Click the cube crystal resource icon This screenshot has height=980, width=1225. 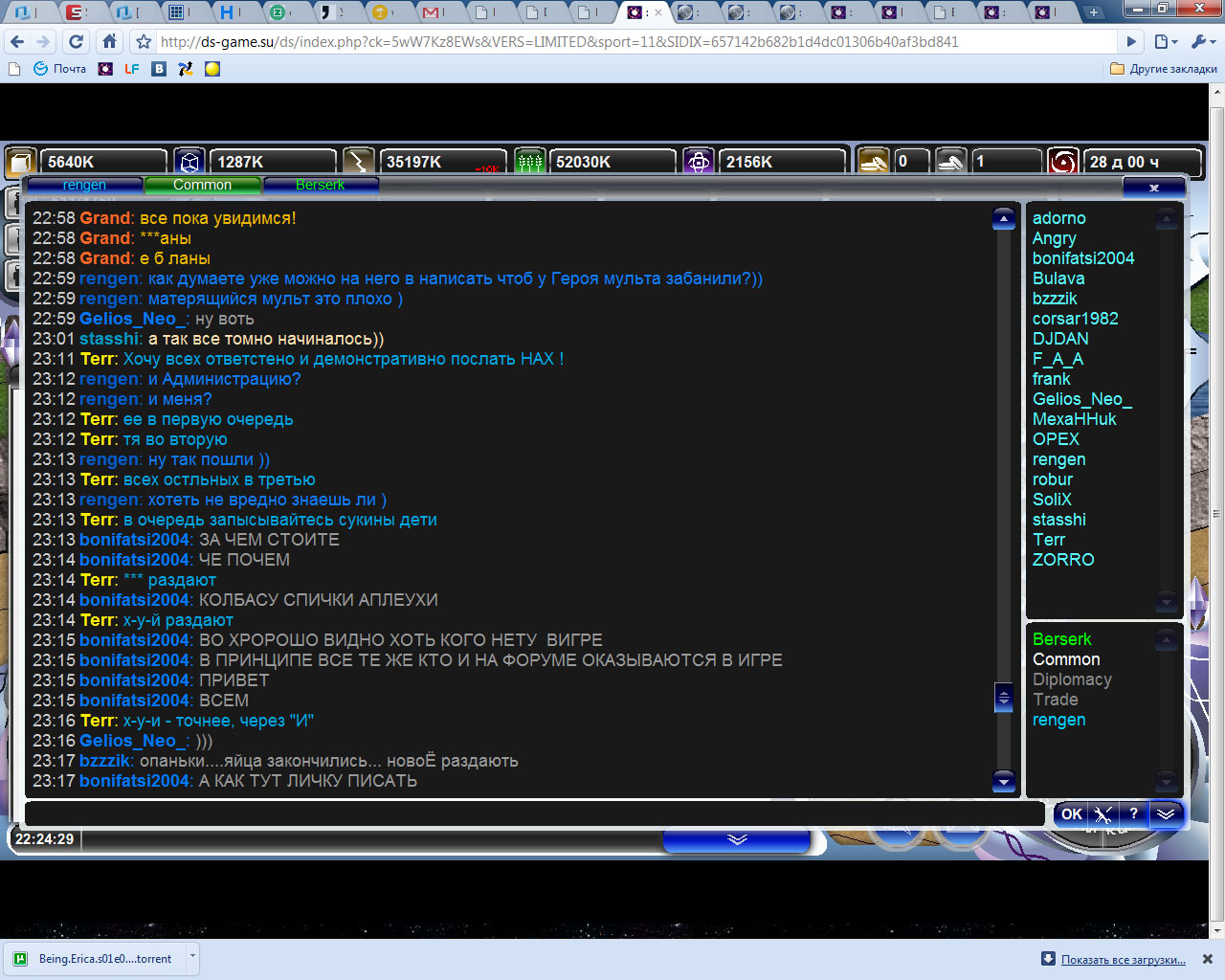coord(189,162)
